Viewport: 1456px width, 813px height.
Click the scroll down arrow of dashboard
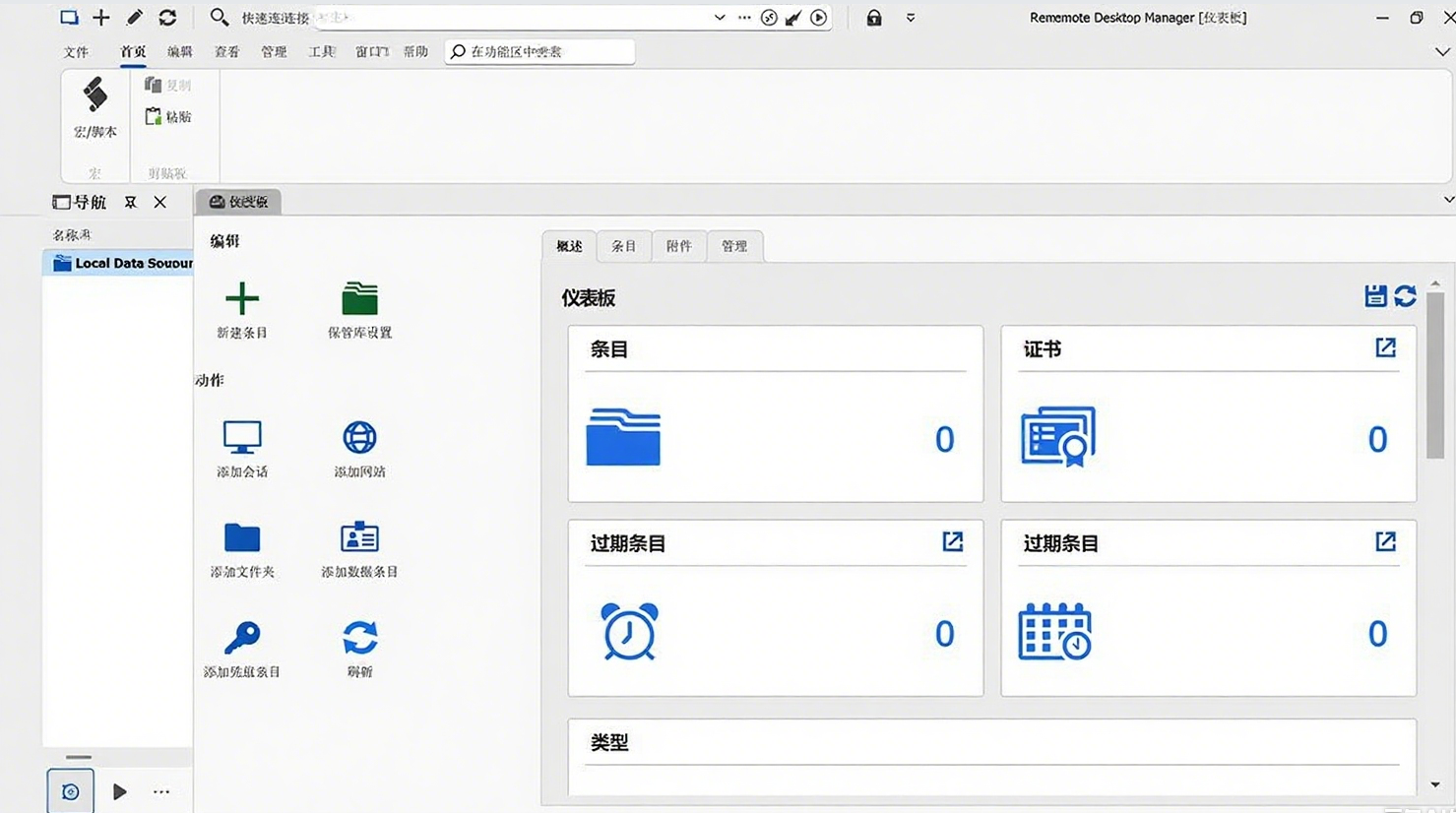coord(1435,784)
